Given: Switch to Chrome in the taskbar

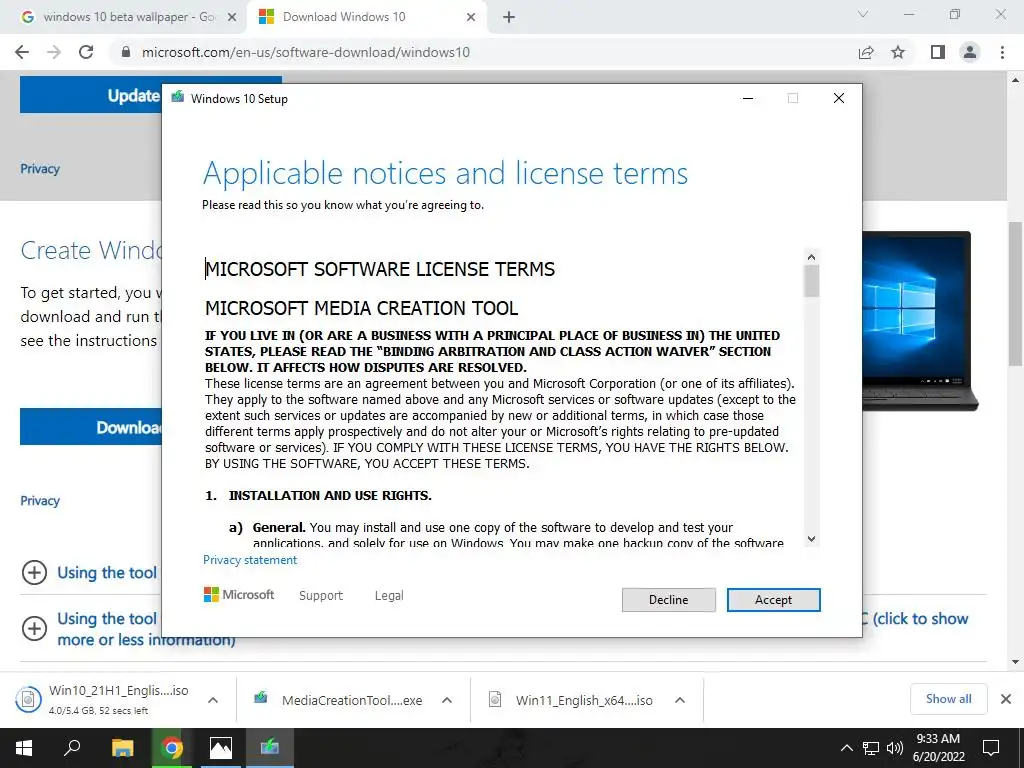Looking at the screenshot, I should [x=172, y=748].
